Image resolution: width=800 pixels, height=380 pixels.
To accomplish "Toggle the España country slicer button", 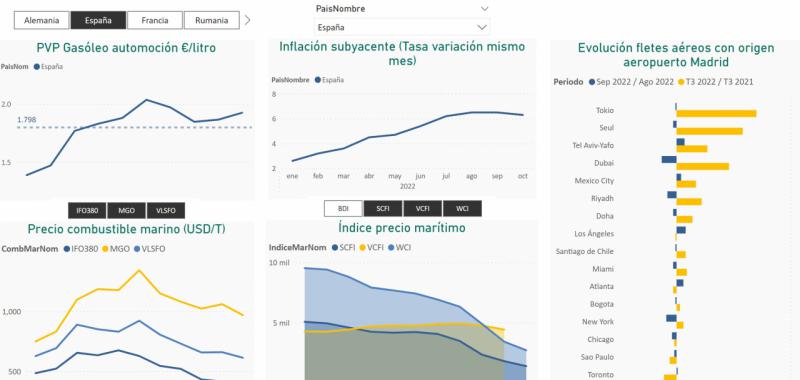I will [98, 20].
